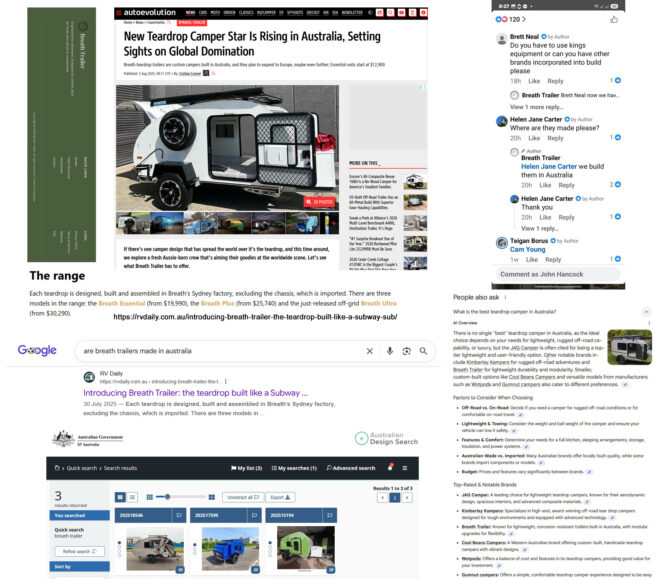
Task: Open My searches (1) in Design Search
Action: click(294, 468)
